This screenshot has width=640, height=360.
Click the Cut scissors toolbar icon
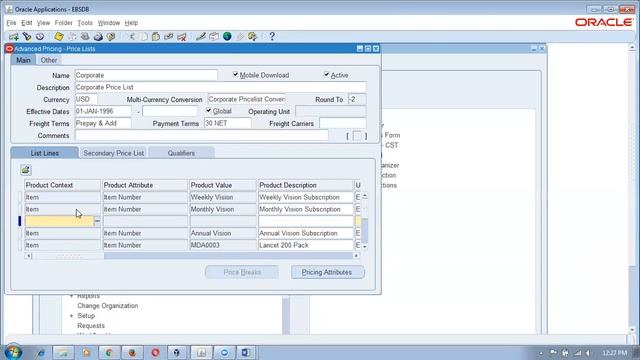coord(131,37)
